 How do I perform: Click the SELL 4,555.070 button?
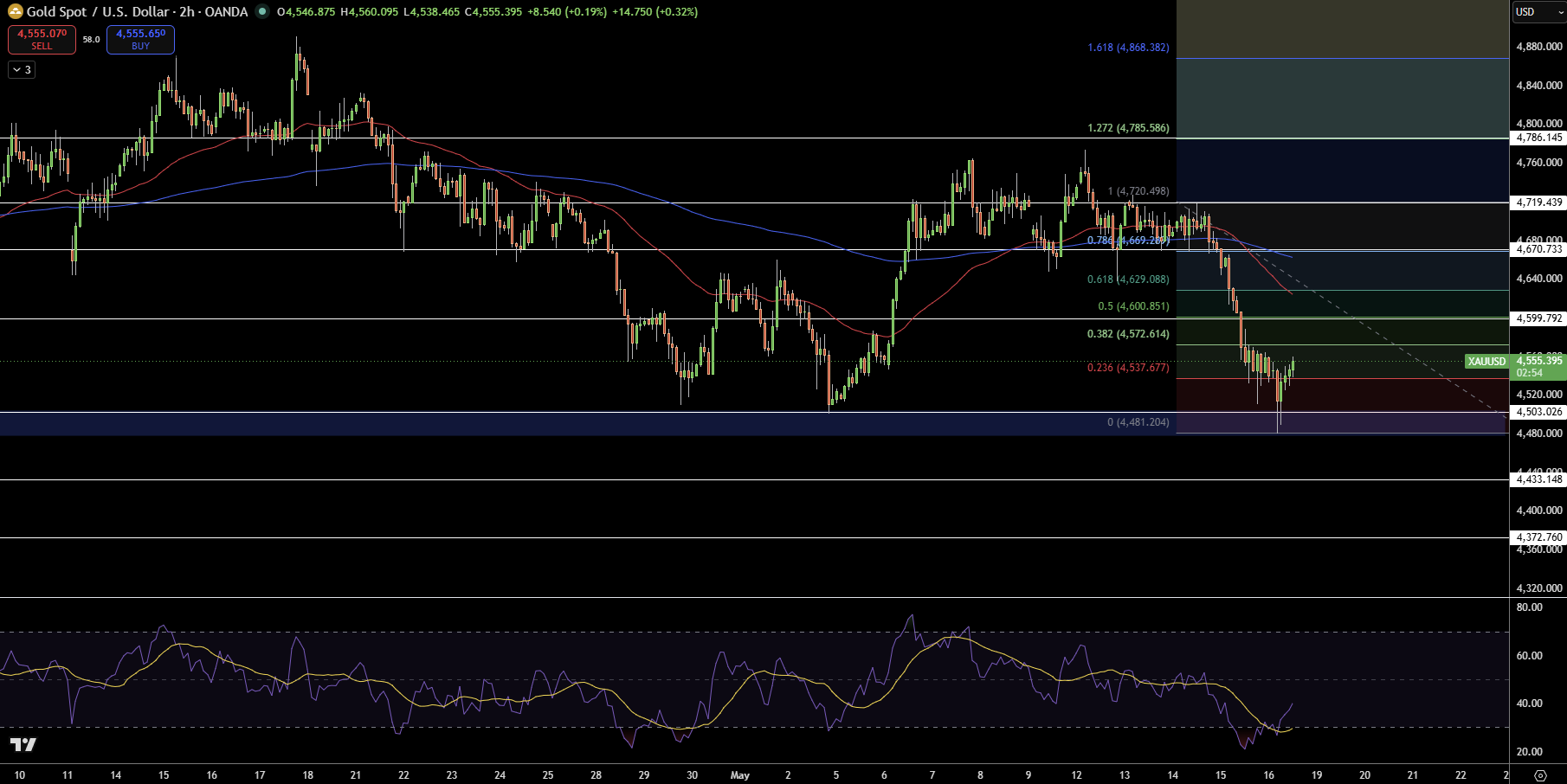[x=42, y=40]
